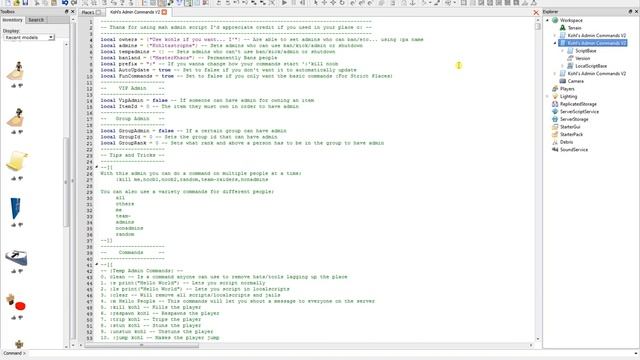Click the Undo arrow in top toolbar
Screen dimensions: 640x360
pyautogui.click(x=65, y=3)
